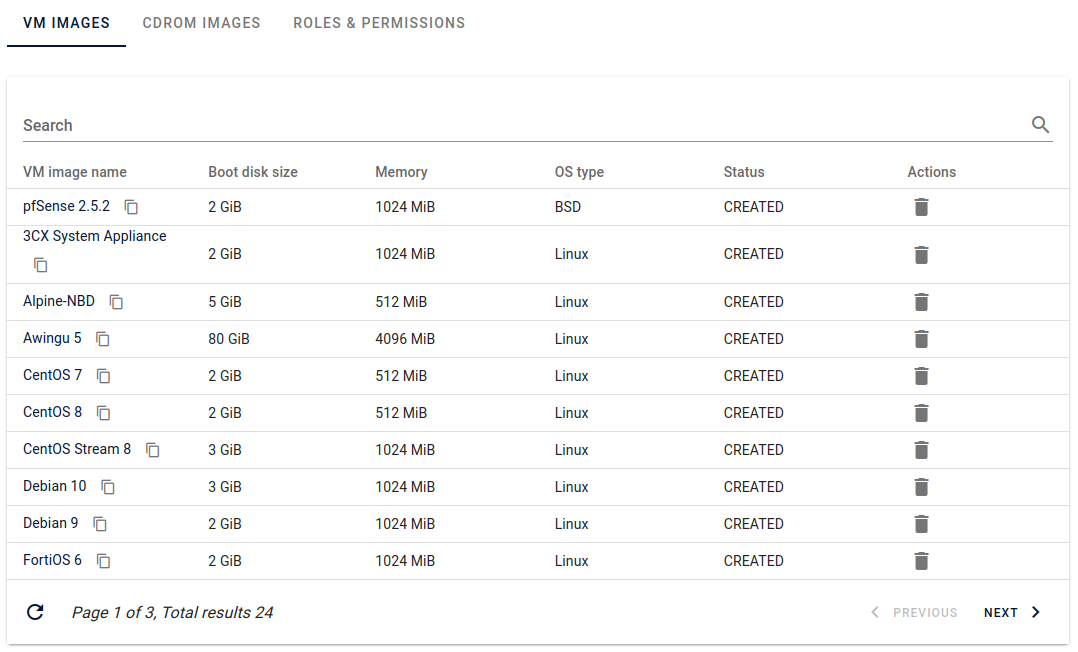This screenshot has width=1078, height=652.
Task: Delete the CentOS 7 VM image
Action: pyautogui.click(x=921, y=375)
